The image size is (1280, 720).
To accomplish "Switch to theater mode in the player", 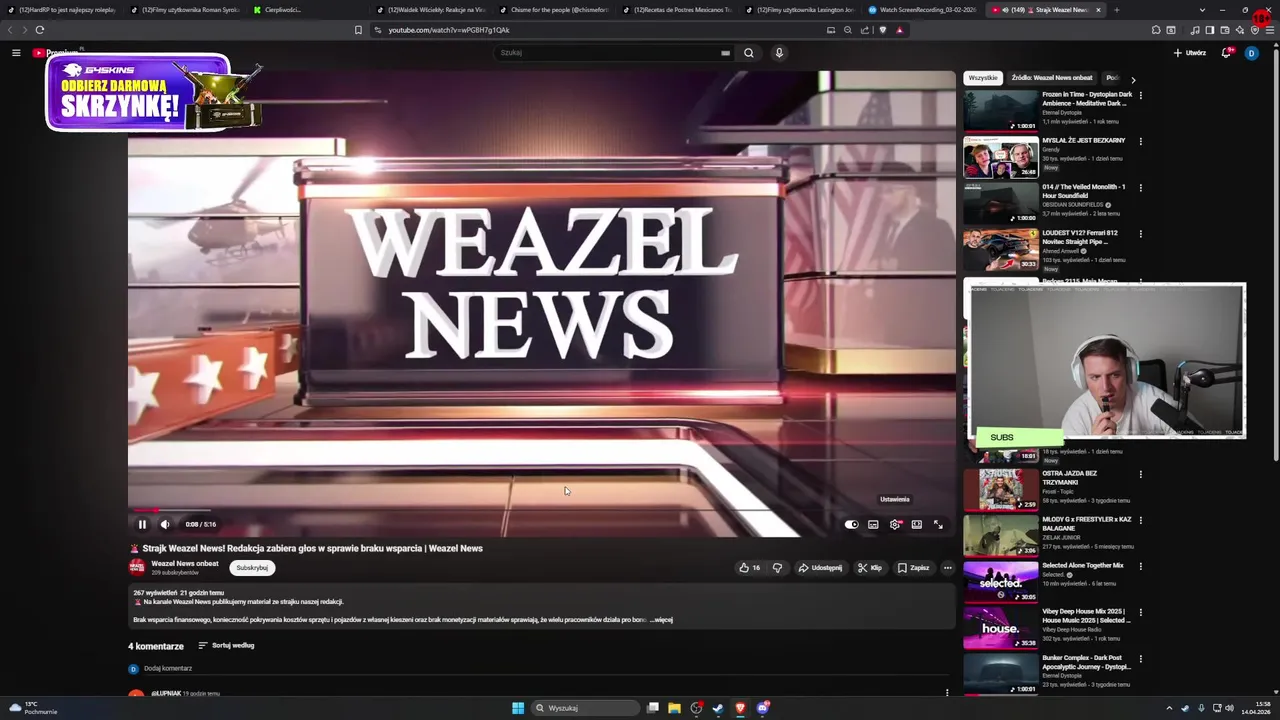I will click(916, 524).
